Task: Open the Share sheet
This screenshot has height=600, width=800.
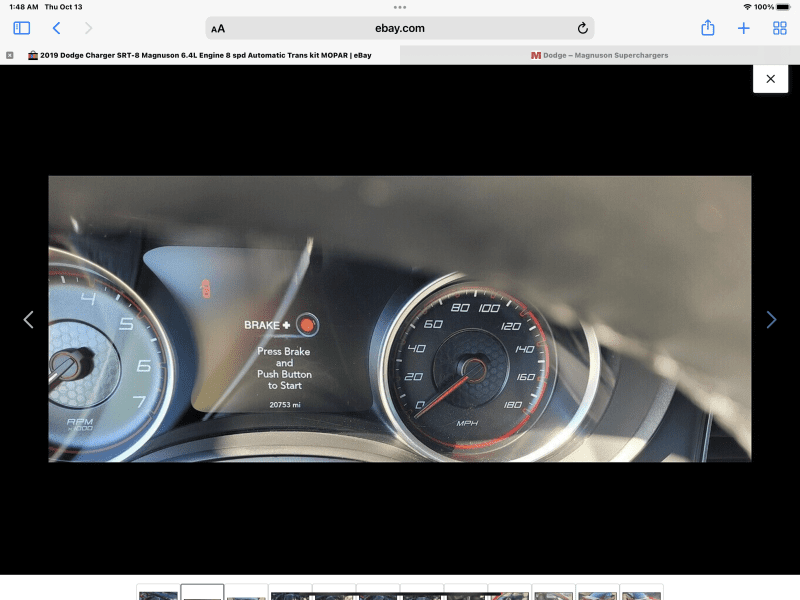Action: 708,28
